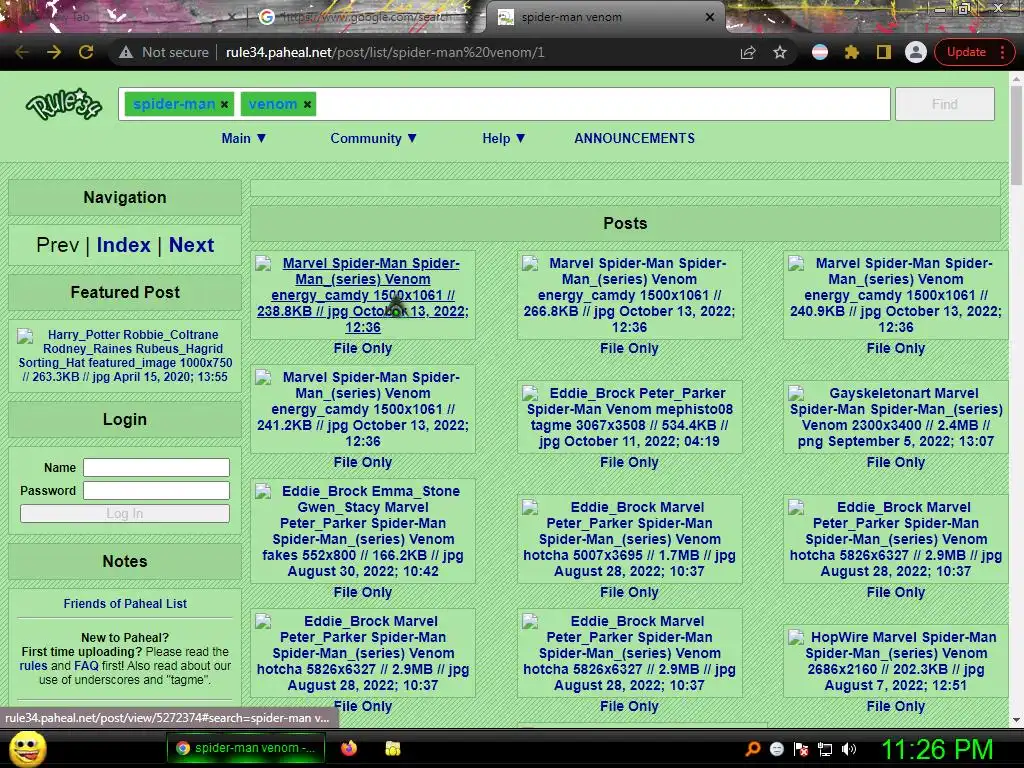Click the Log In button
Image resolution: width=1024 pixels, height=768 pixels.
click(125, 514)
